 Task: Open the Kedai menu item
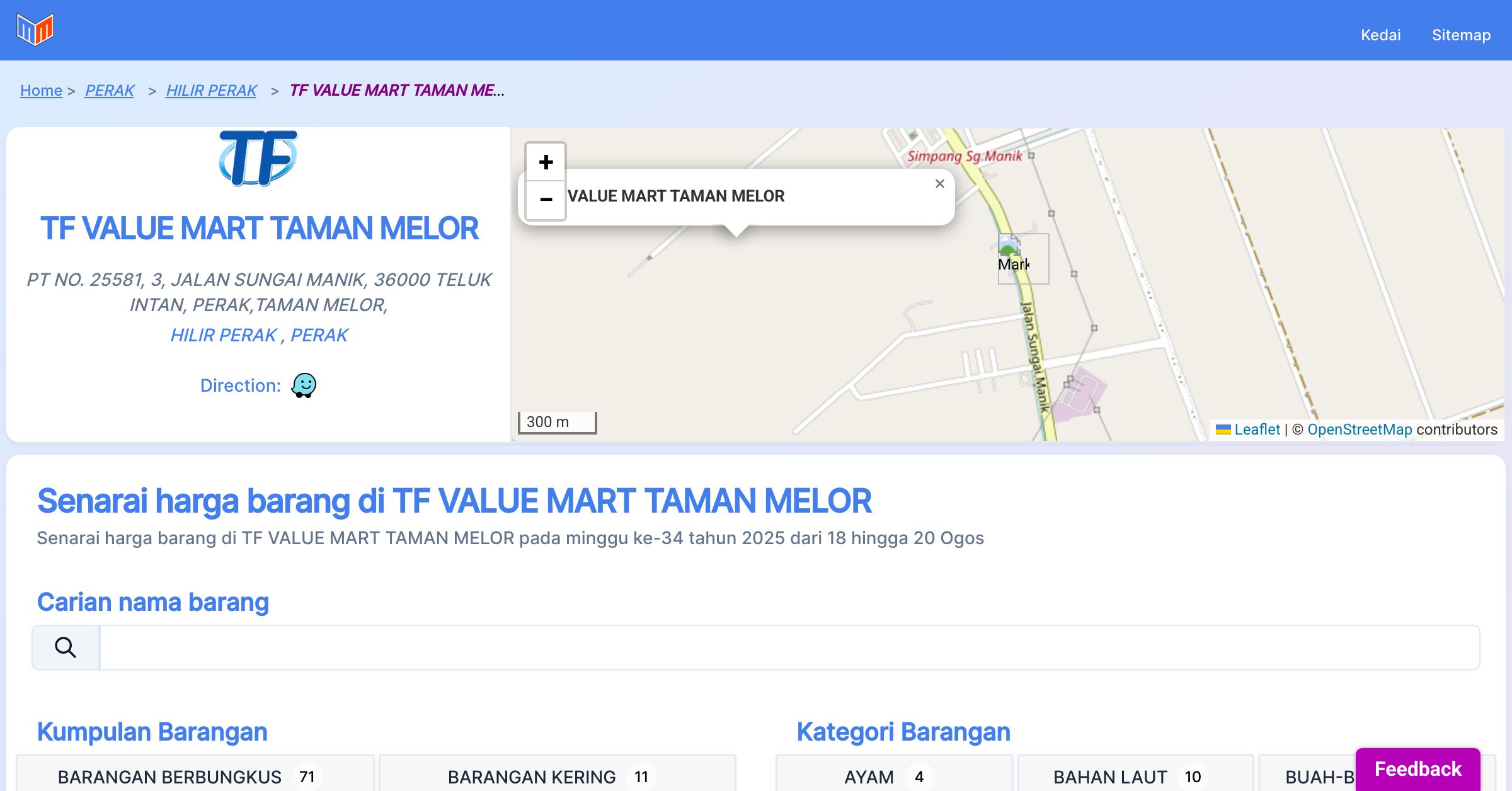pos(1380,35)
